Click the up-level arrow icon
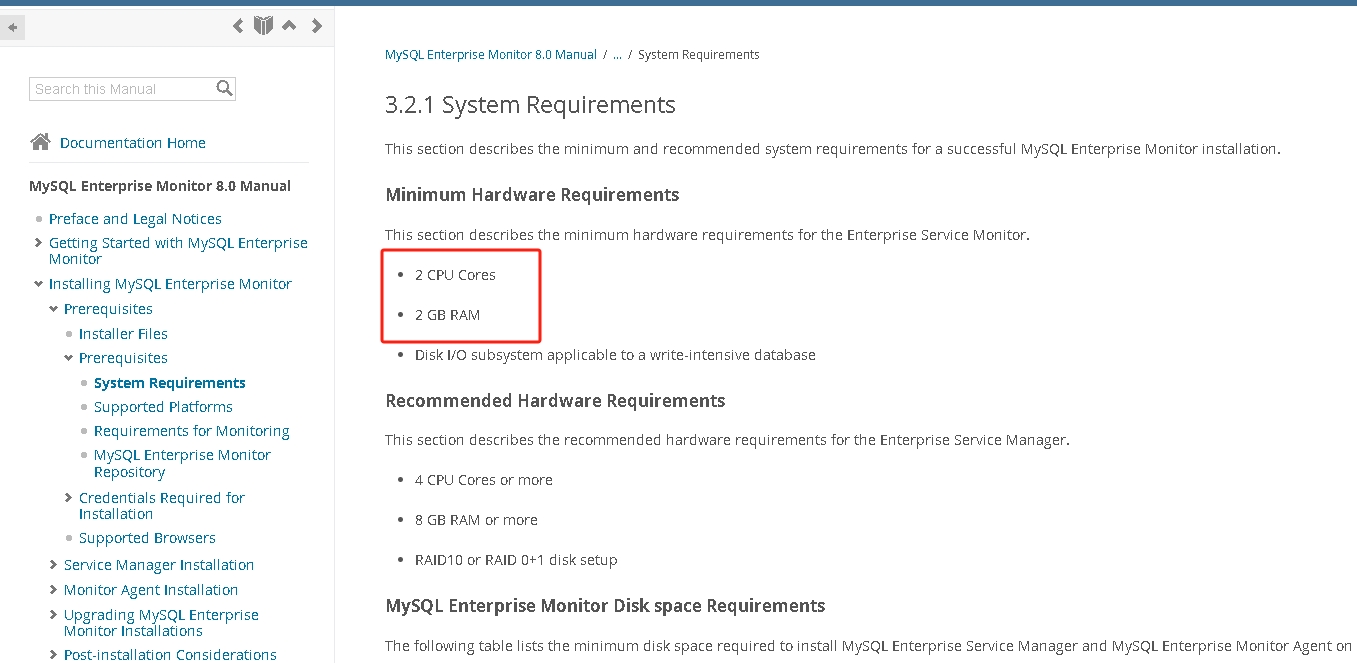The height and width of the screenshot is (663, 1357). pyautogui.click(x=289, y=25)
